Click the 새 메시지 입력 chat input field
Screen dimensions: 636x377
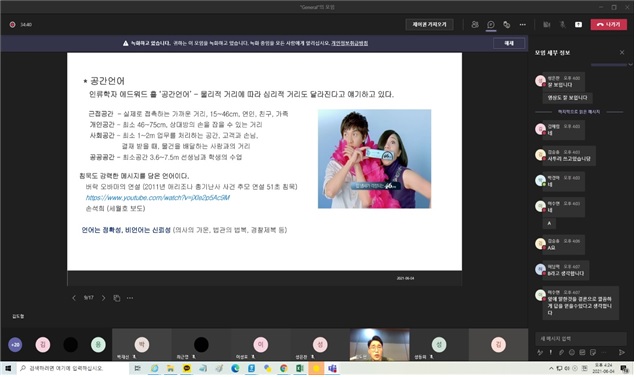580,338
